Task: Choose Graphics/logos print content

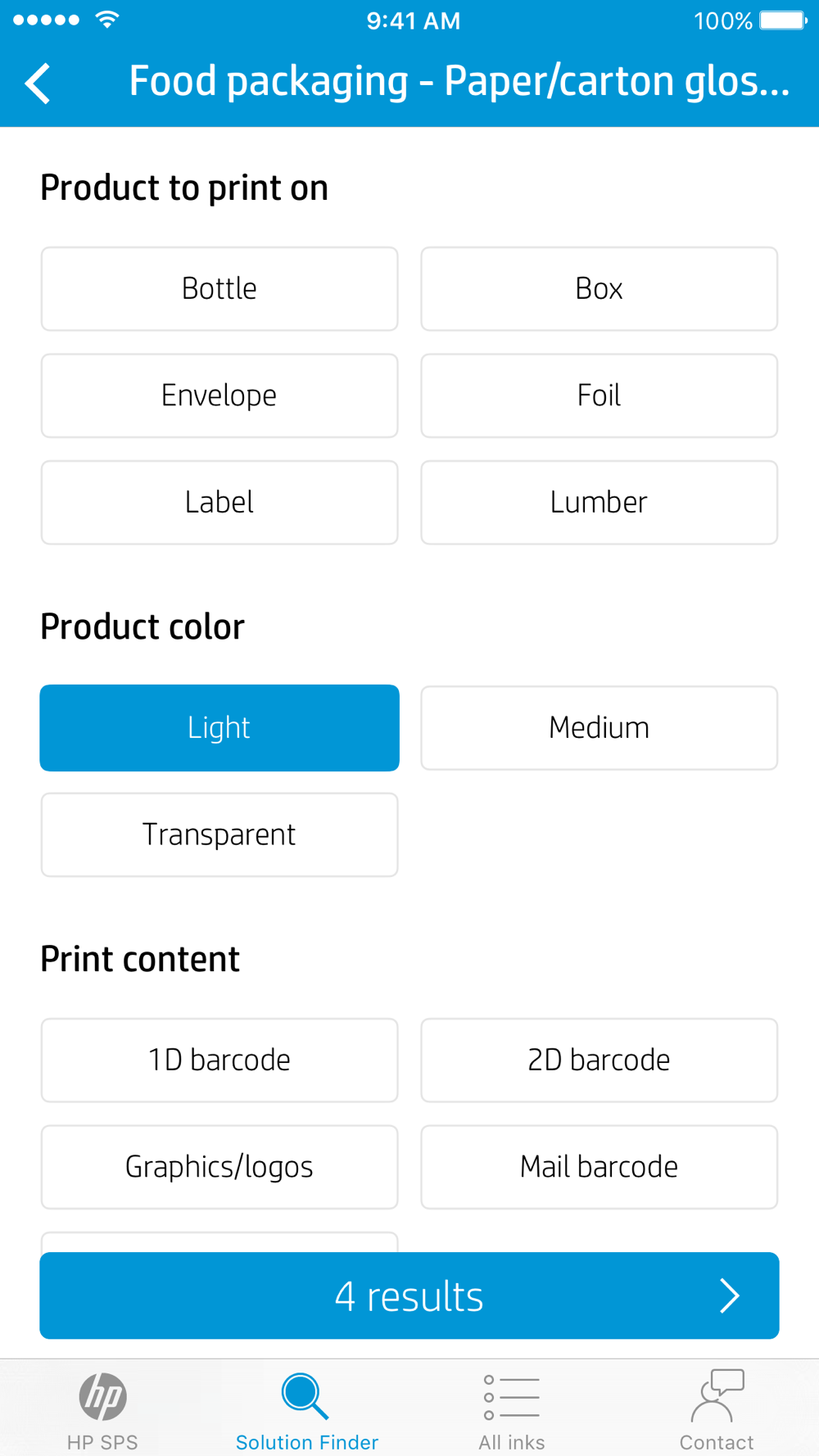Action: click(x=219, y=1167)
